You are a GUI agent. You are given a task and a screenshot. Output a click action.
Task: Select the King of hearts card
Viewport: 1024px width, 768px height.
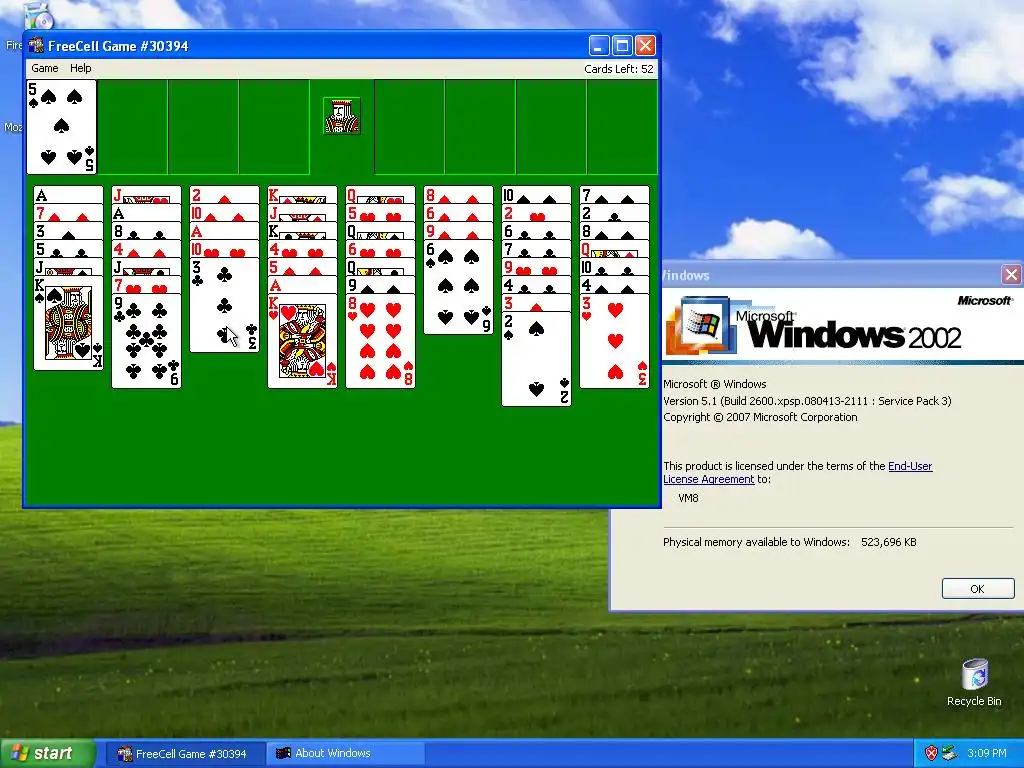pos(302,341)
